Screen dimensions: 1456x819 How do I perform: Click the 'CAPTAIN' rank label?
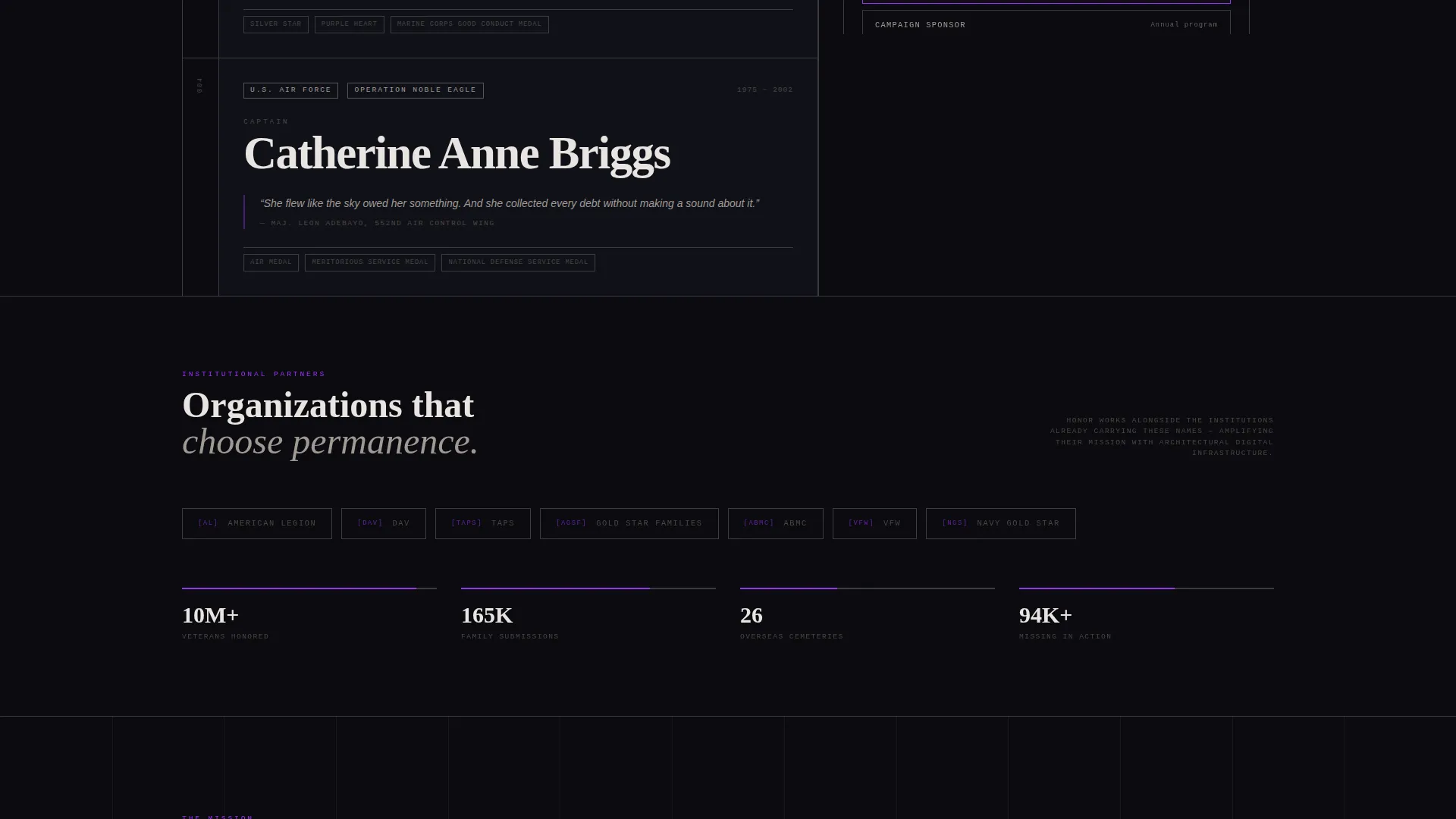point(266,122)
